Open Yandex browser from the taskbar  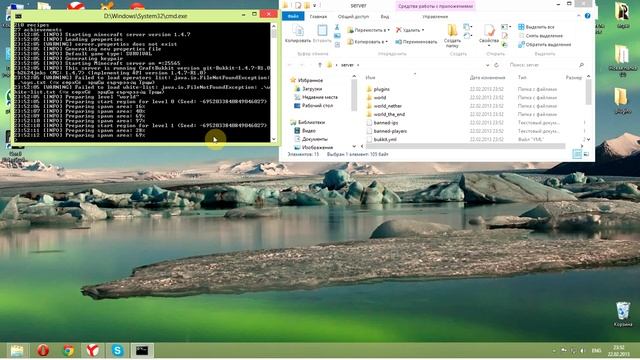tap(93, 350)
